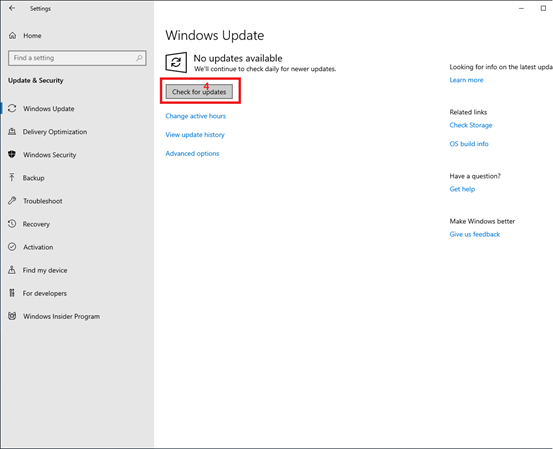
Task: Click the large update status refresh icon
Action: (x=176, y=62)
